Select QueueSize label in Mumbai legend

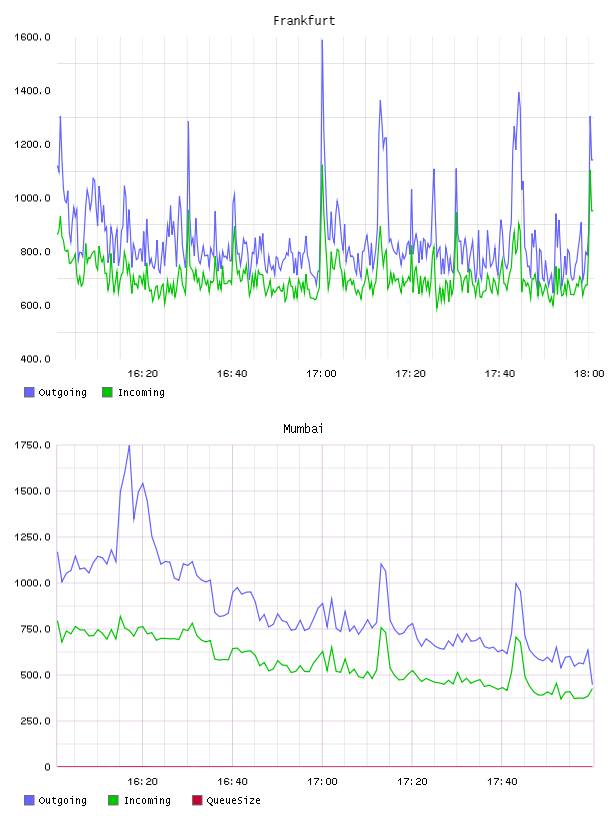coord(233,800)
